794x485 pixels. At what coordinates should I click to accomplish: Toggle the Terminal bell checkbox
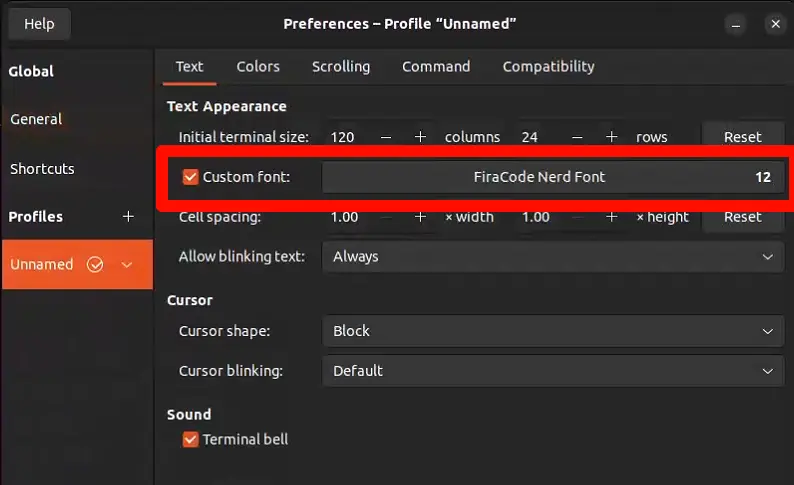point(191,439)
